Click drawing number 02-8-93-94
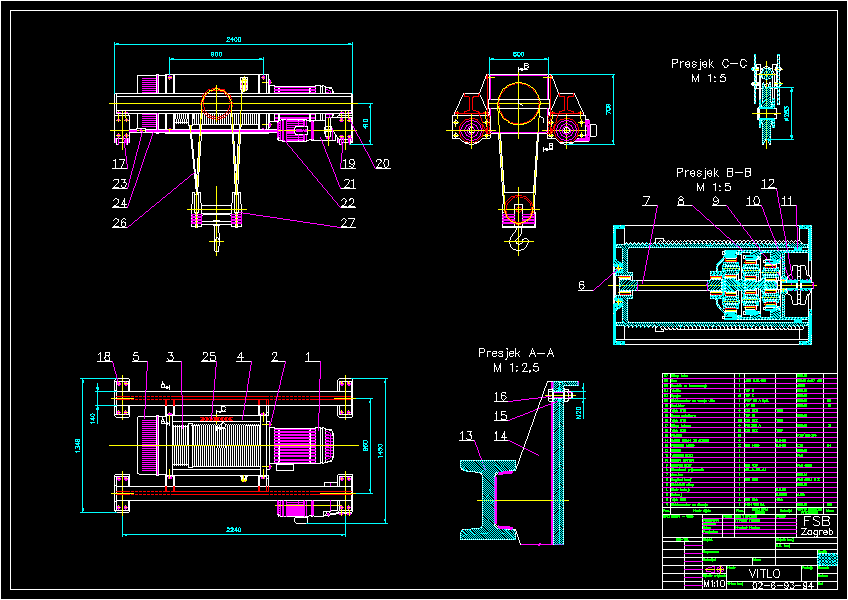 (x=783, y=586)
